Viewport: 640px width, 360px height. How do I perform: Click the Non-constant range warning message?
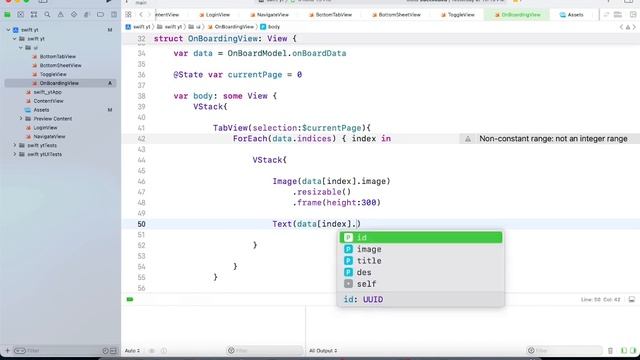(x=553, y=139)
